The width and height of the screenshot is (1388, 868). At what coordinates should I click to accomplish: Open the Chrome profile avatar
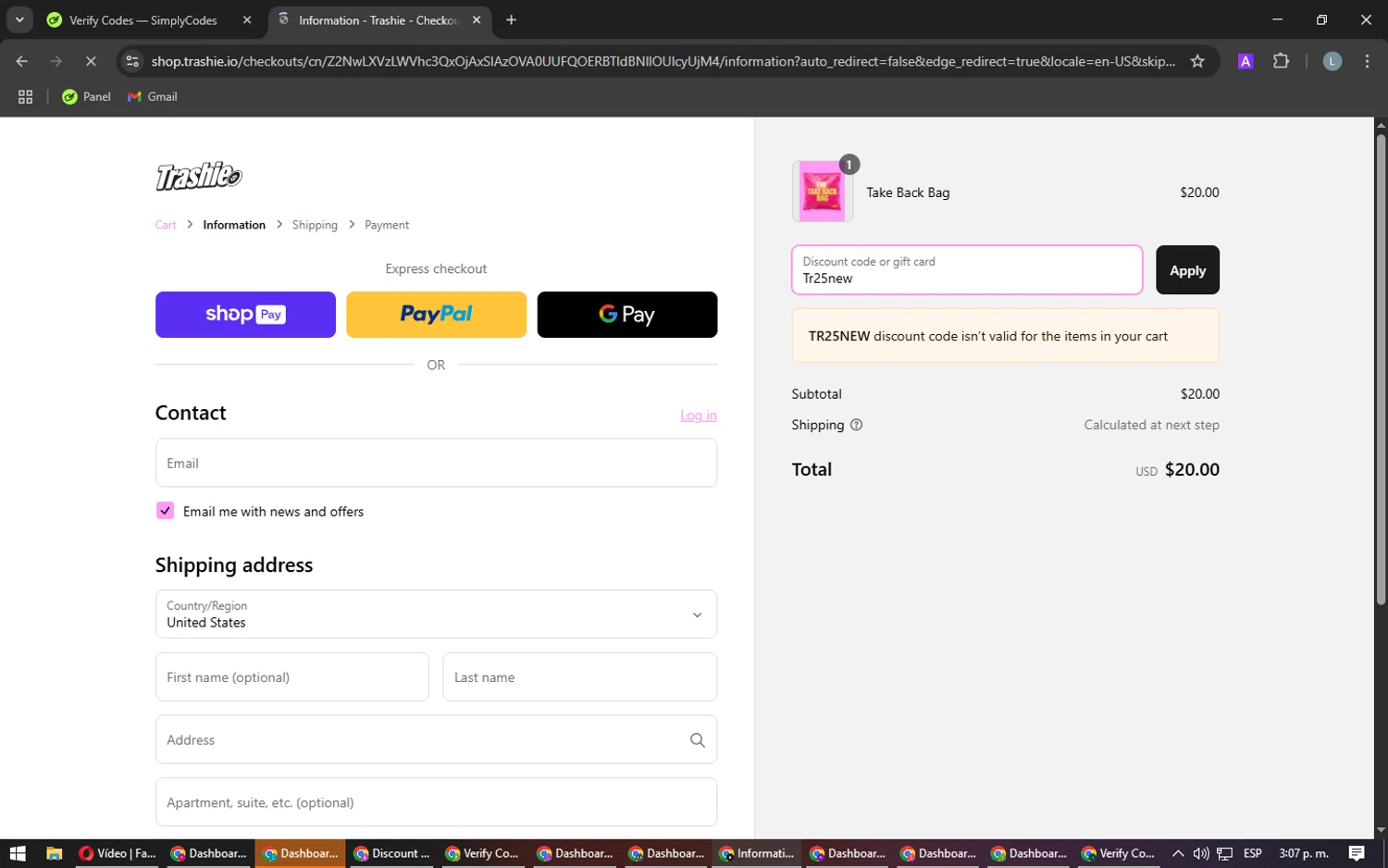tap(1332, 61)
